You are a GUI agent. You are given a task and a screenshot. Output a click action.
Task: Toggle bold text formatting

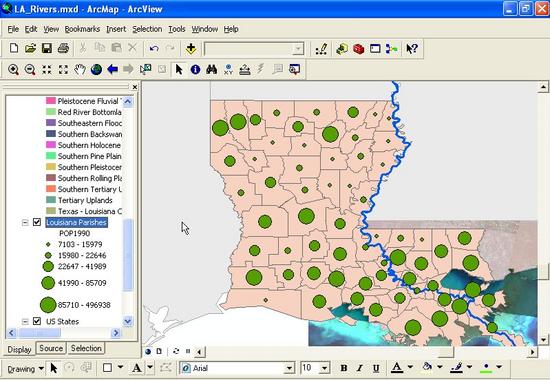pos(344,368)
